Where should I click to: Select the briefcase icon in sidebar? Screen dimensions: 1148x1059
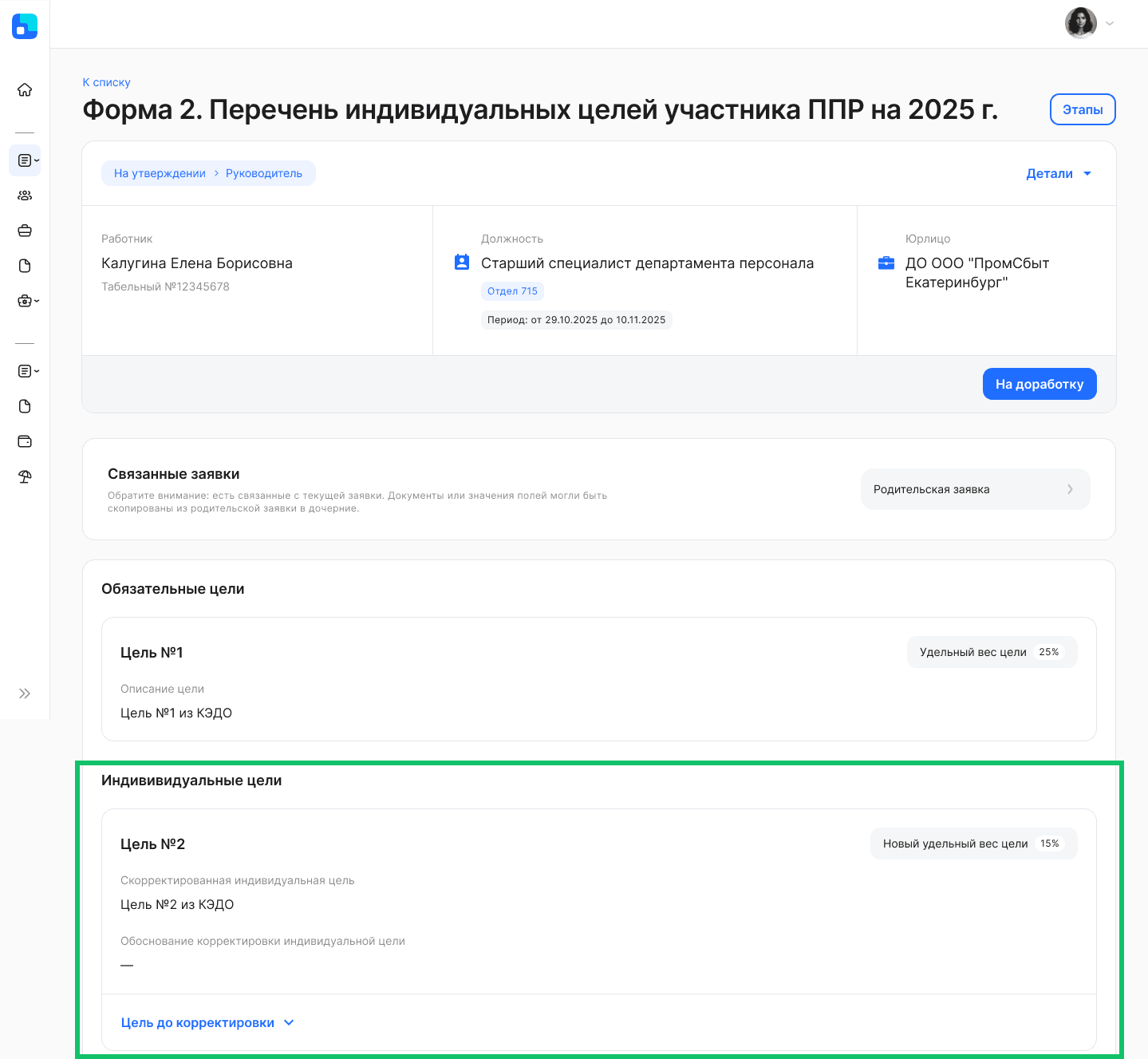25,231
